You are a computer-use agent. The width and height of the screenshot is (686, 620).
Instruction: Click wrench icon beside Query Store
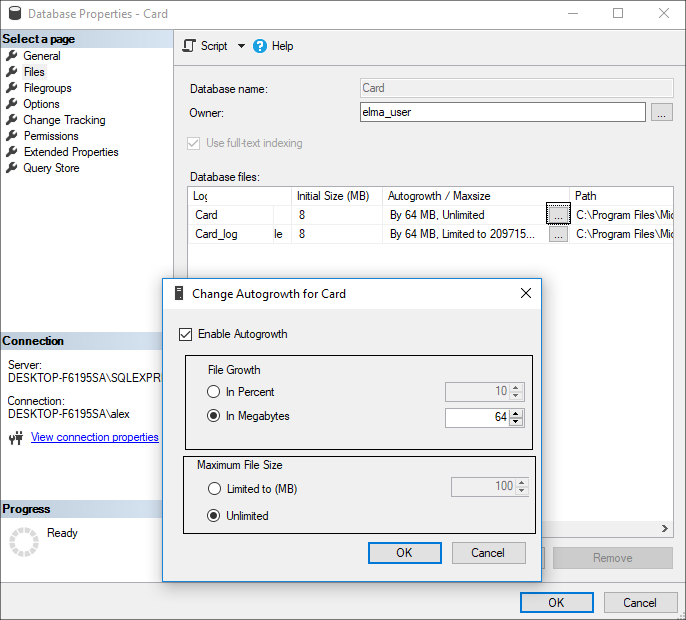point(12,168)
